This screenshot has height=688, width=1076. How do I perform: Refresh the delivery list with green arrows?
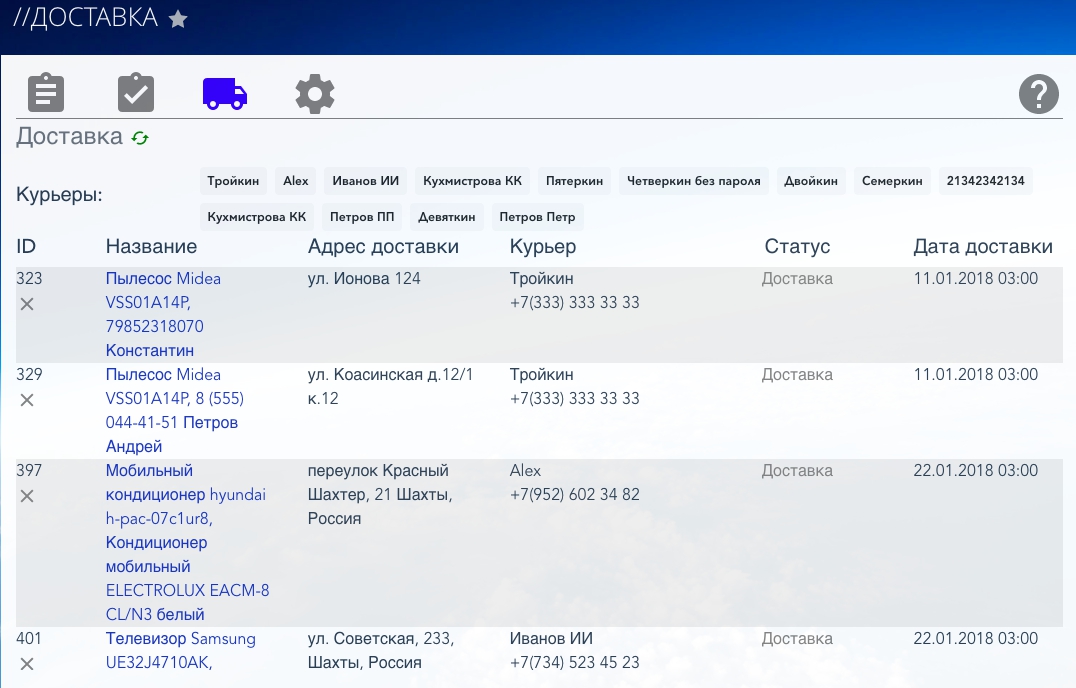[x=140, y=138]
